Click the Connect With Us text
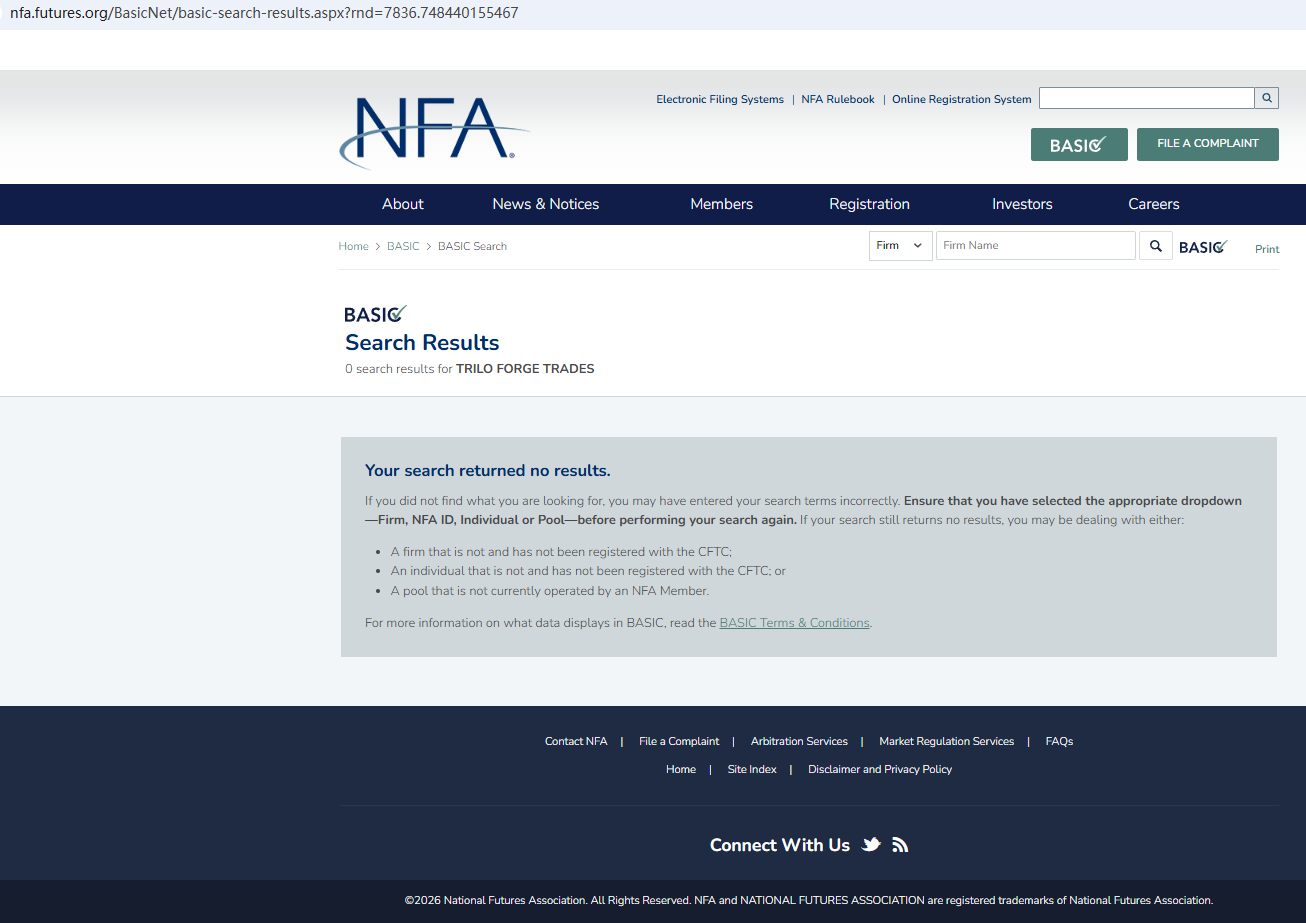The width and height of the screenshot is (1306, 923). tap(780, 845)
